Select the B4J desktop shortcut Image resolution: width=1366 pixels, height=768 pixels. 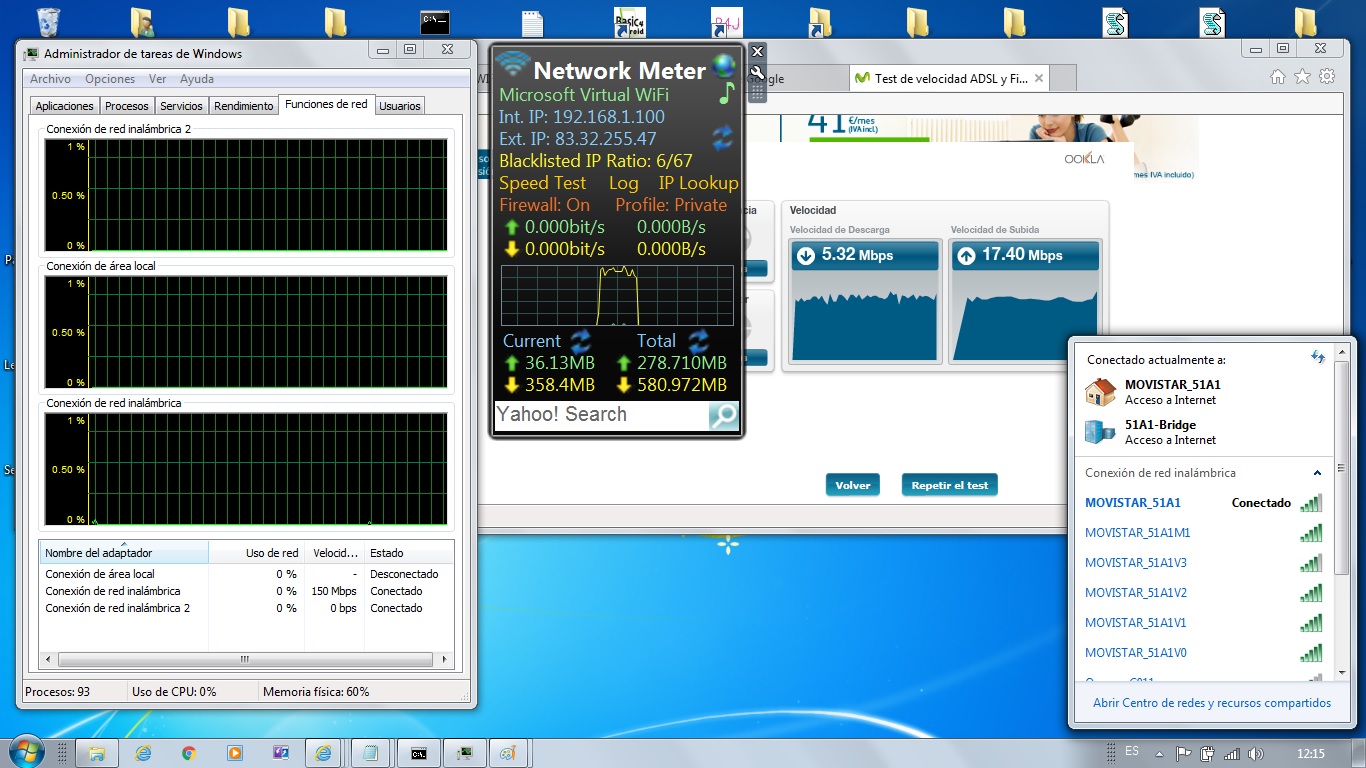726,22
